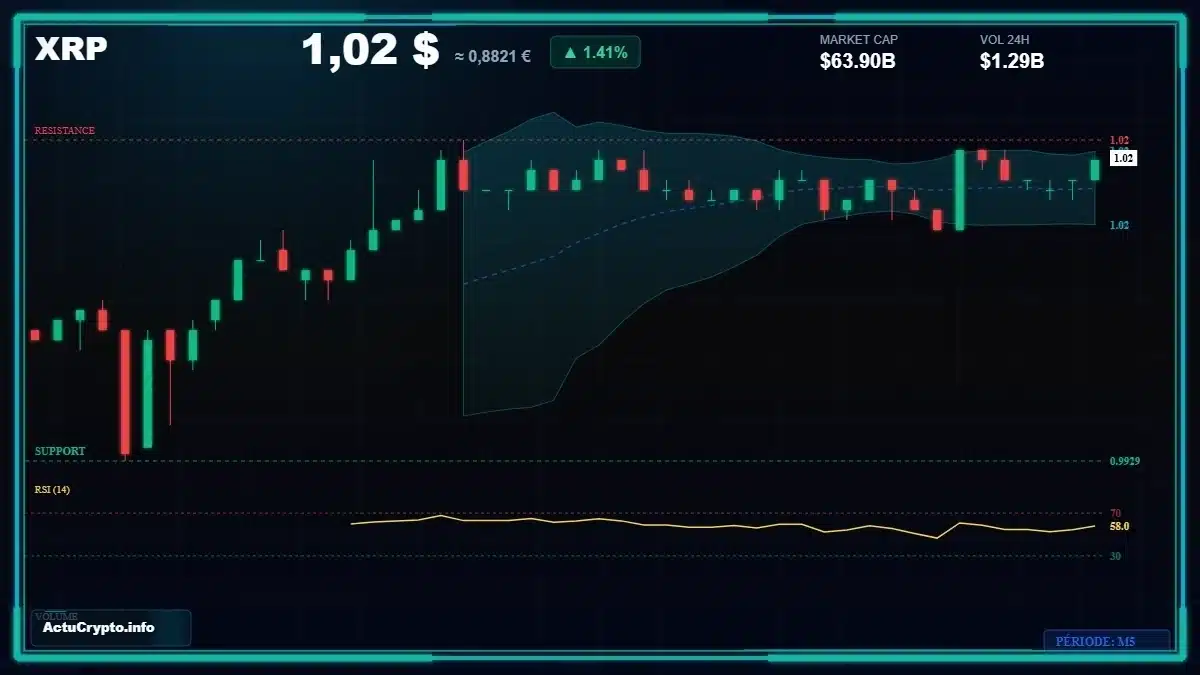Click the RSI (14) indicator label

coord(52,489)
